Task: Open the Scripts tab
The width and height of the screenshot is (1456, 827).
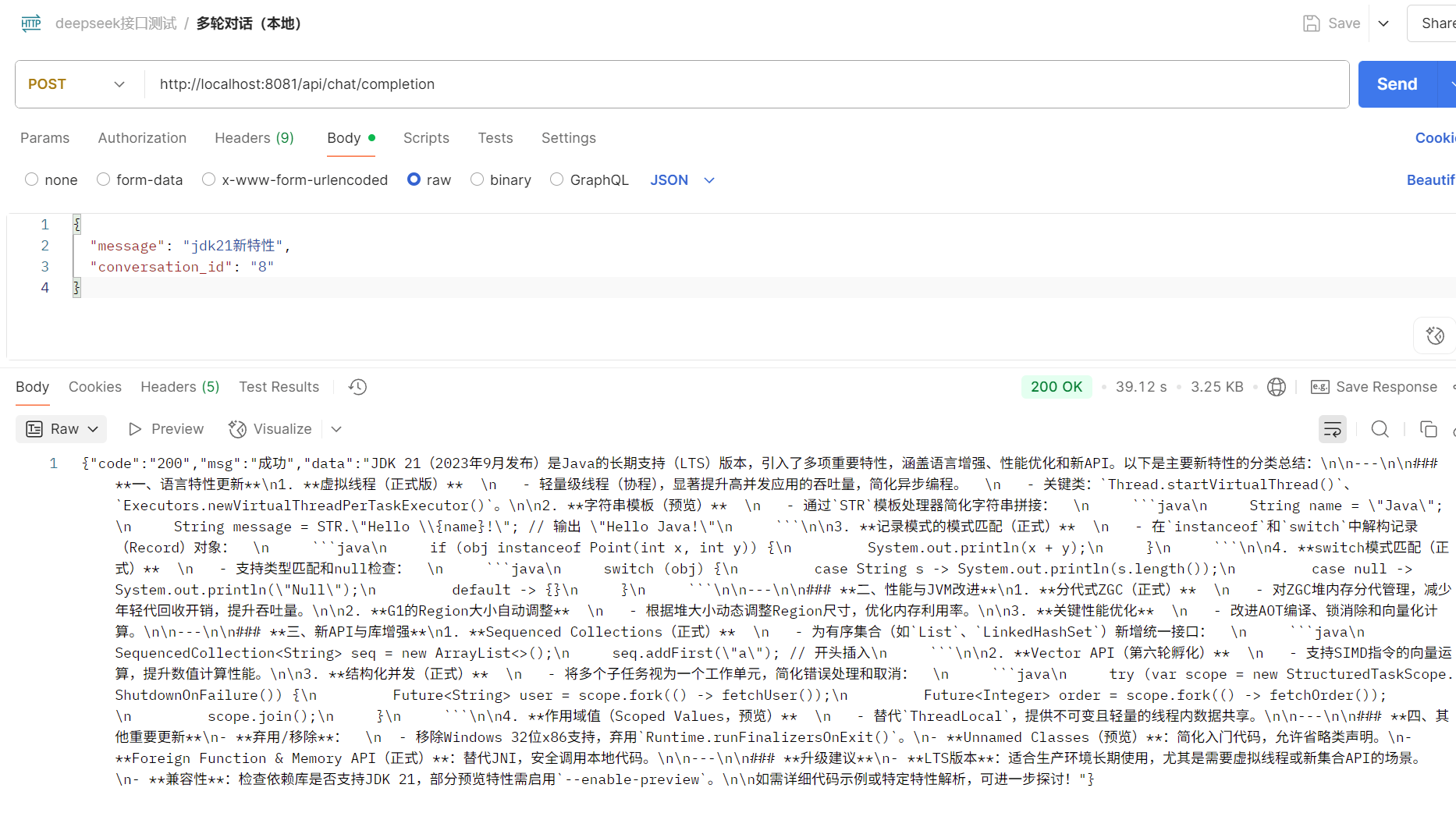Action: pyautogui.click(x=426, y=138)
